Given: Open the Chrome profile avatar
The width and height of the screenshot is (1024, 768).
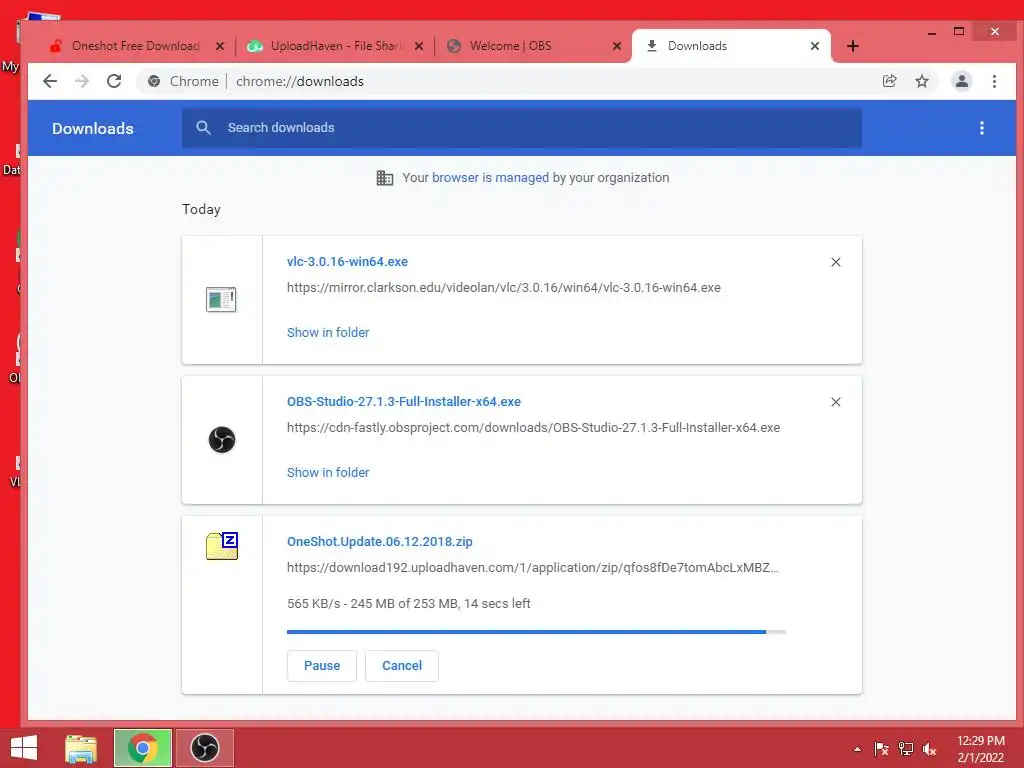Looking at the screenshot, I should coord(961,81).
